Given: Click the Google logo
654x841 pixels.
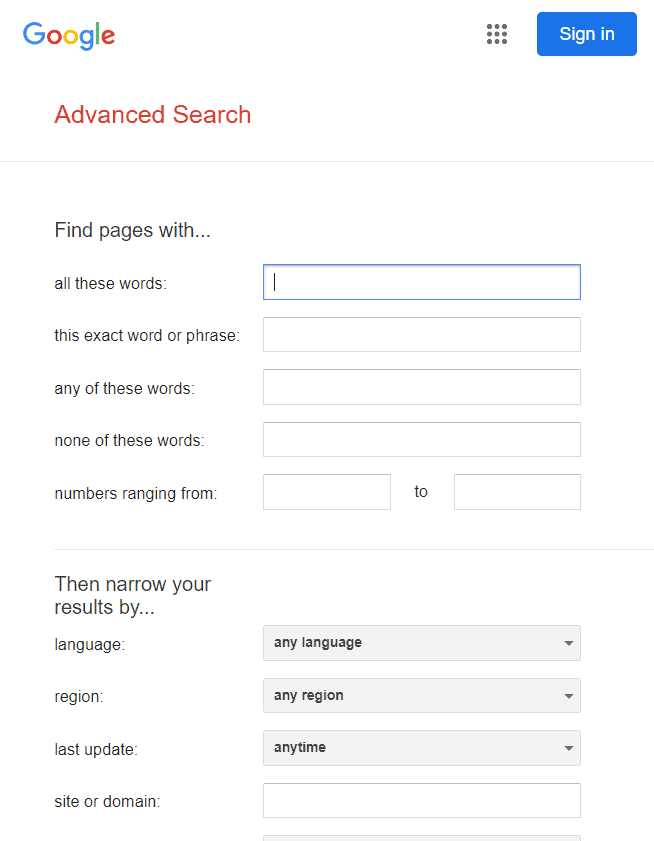Looking at the screenshot, I should (69, 36).
